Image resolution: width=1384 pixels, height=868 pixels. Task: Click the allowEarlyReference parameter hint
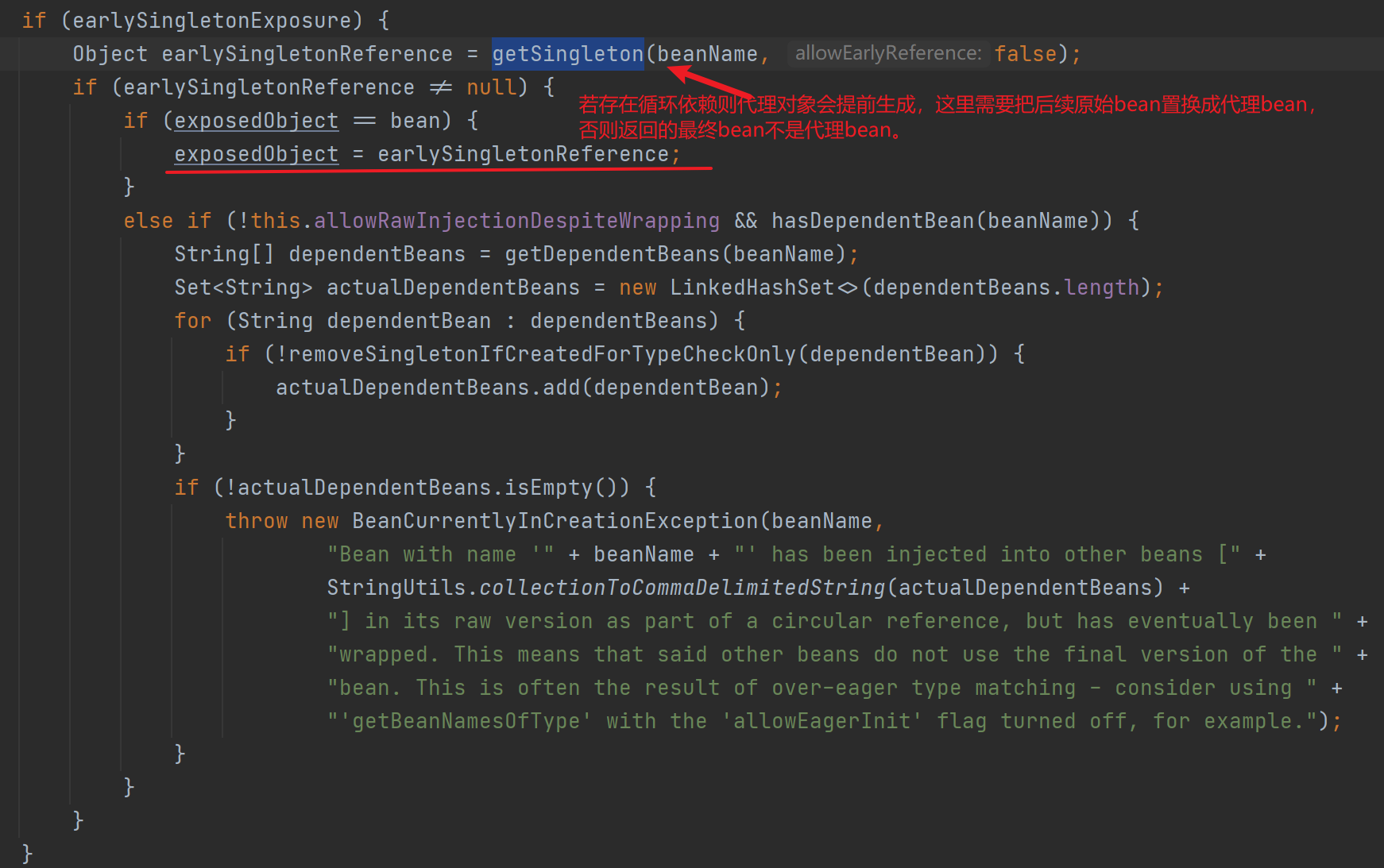click(x=887, y=53)
